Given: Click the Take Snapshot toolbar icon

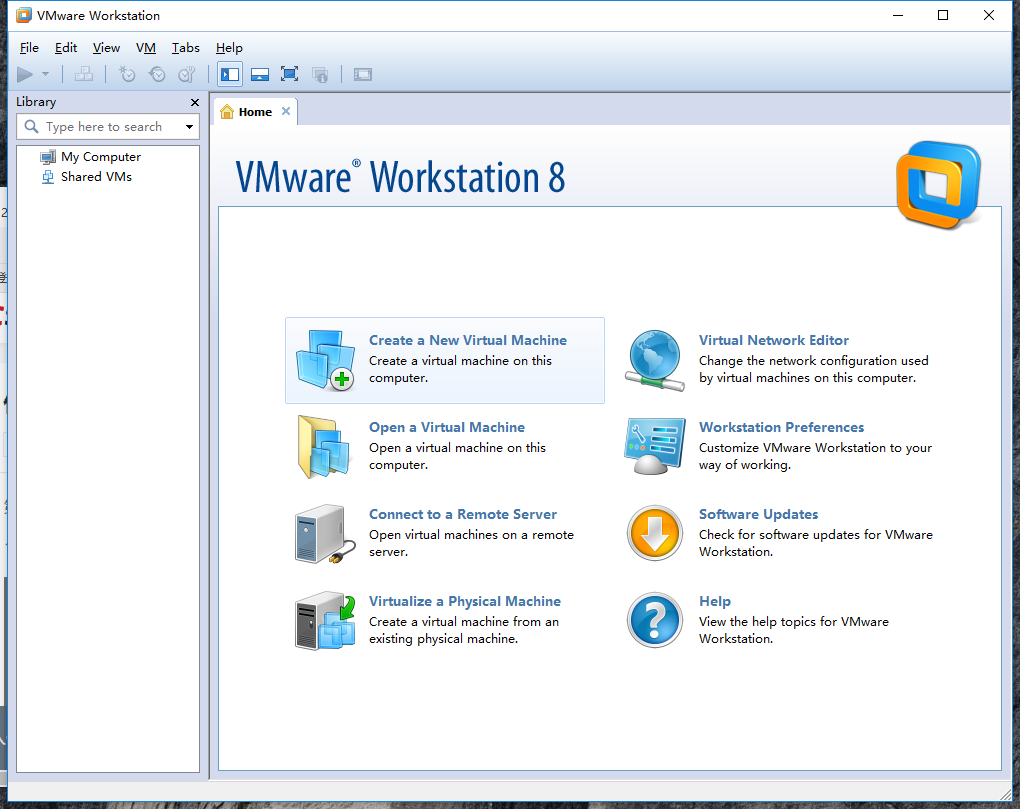Looking at the screenshot, I should click(x=127, y=75).
